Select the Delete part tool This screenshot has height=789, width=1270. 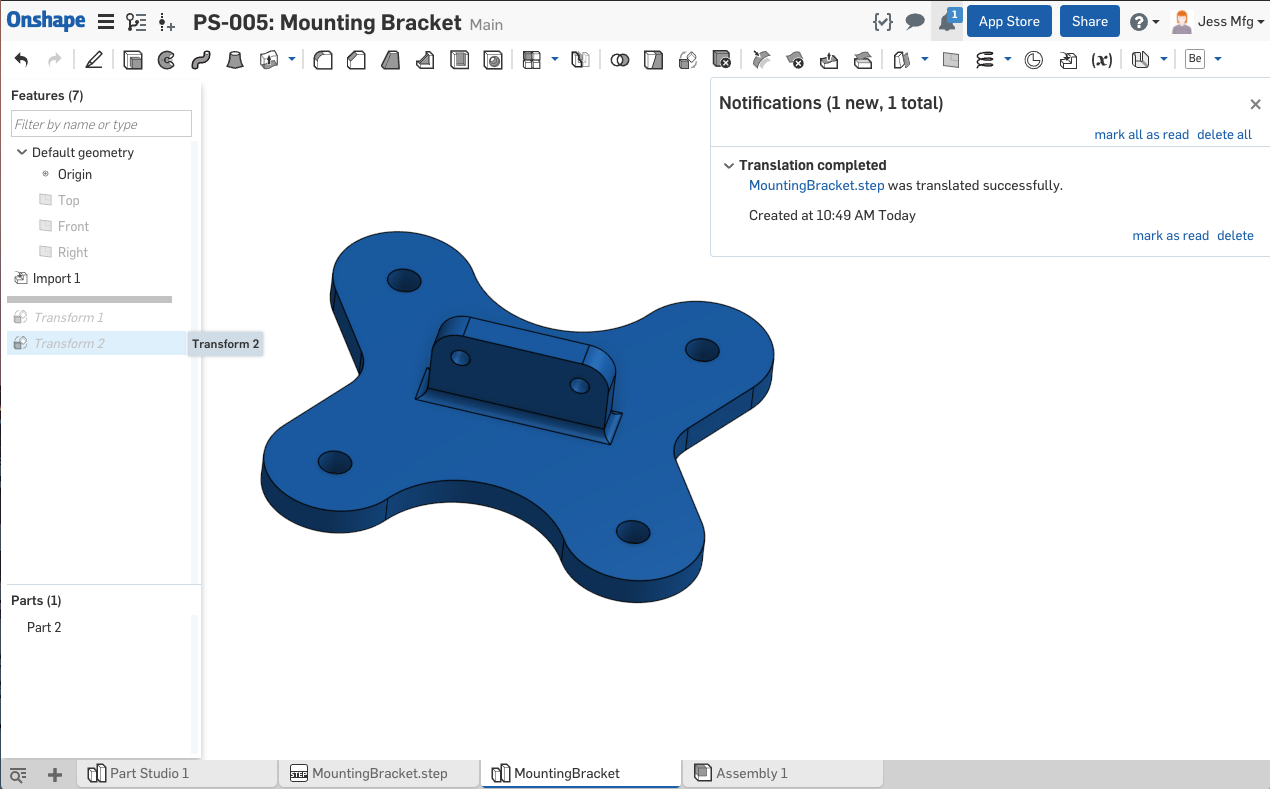click(721, 60)
